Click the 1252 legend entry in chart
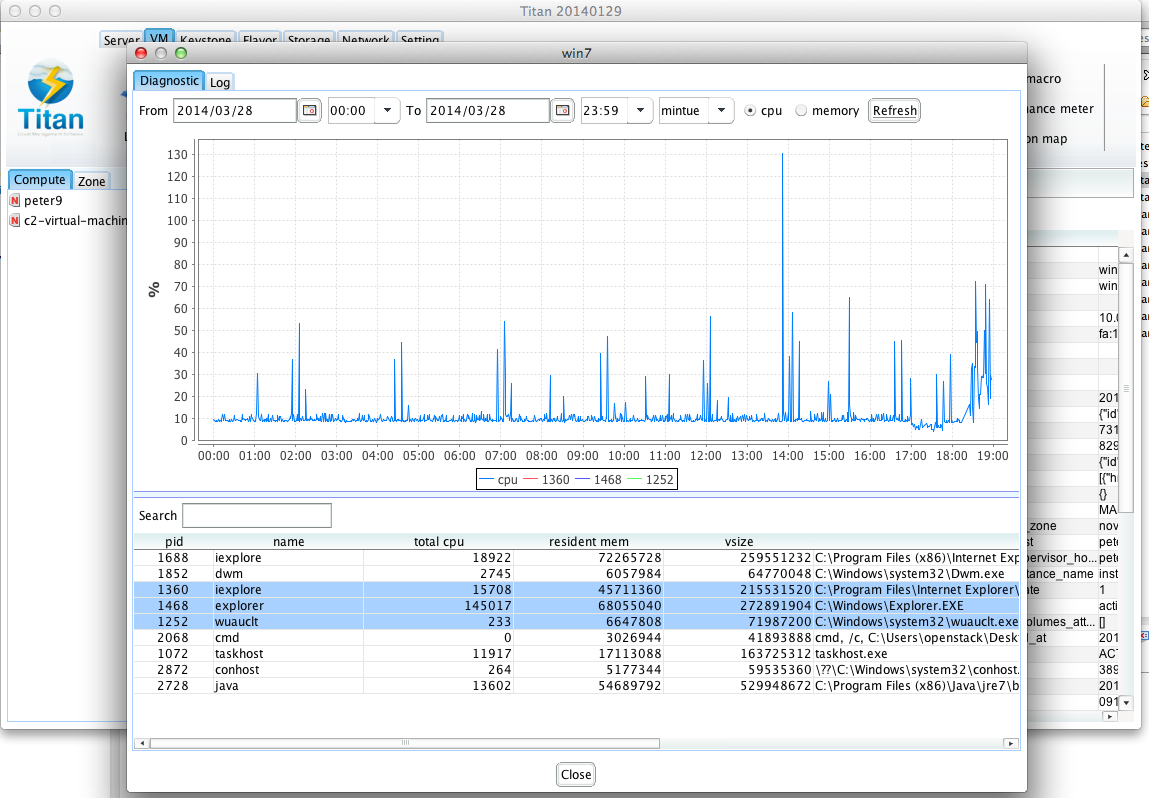 click(x=651, y=480)
